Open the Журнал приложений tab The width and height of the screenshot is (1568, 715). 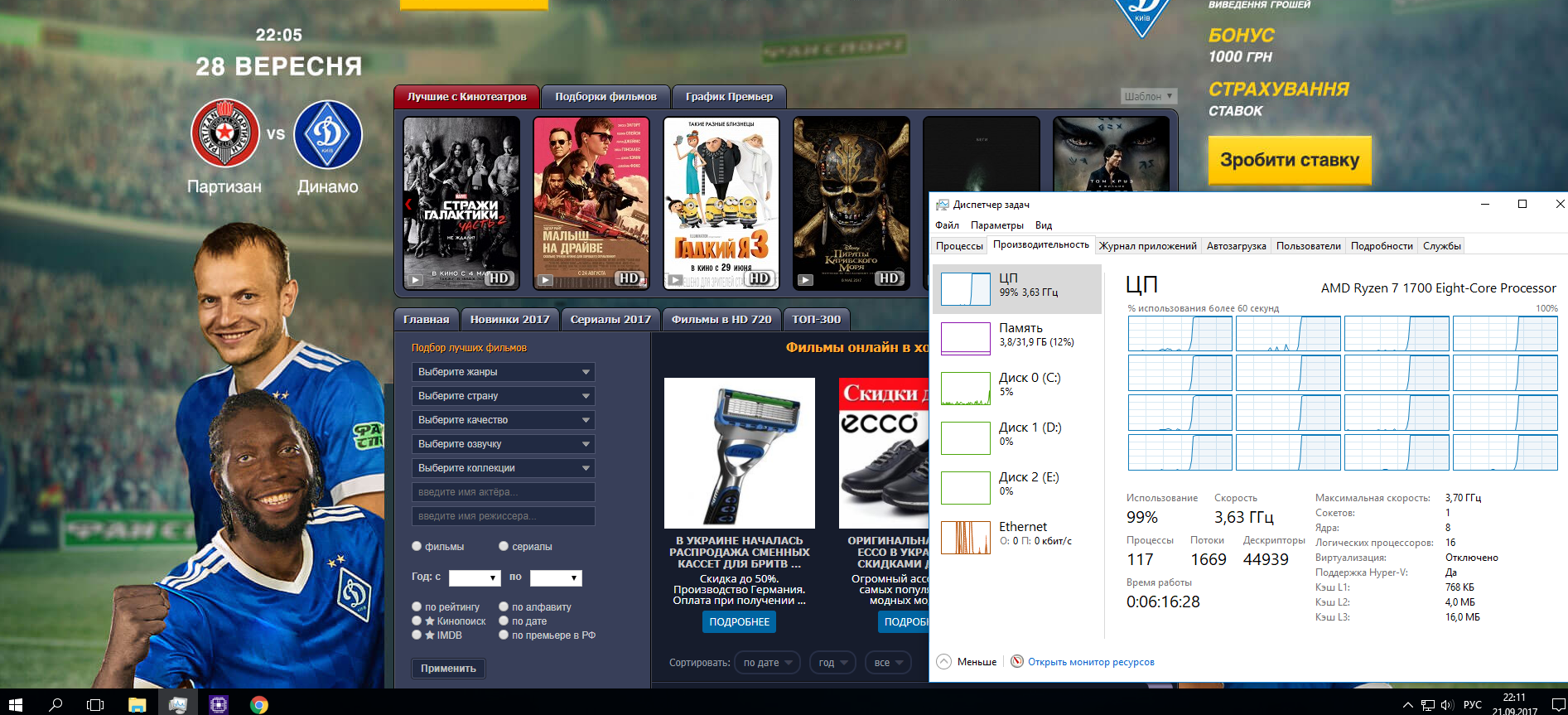pyautogui.click(x=1148, y=246)
